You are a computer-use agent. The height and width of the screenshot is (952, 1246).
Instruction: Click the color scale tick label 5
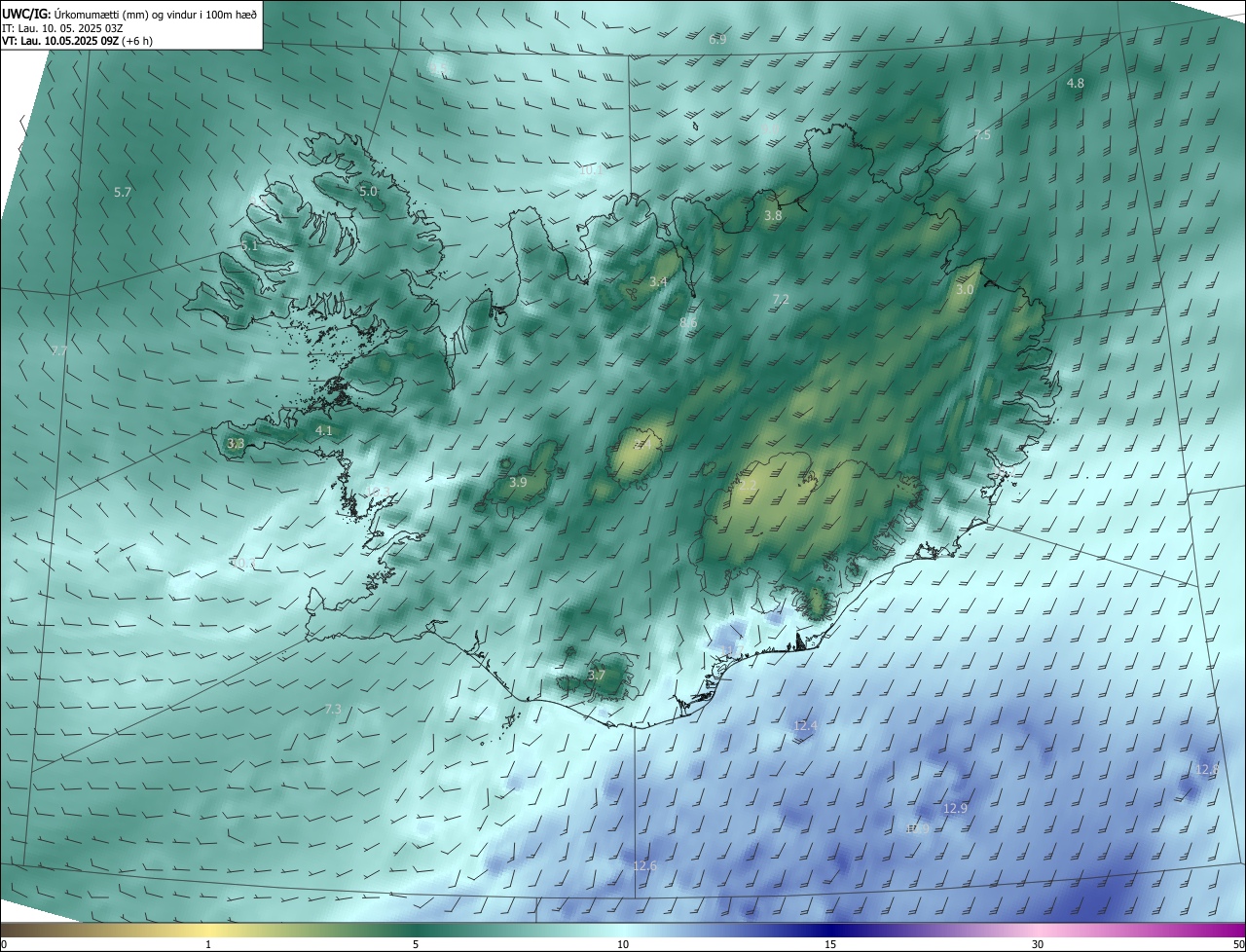point(416,945)
